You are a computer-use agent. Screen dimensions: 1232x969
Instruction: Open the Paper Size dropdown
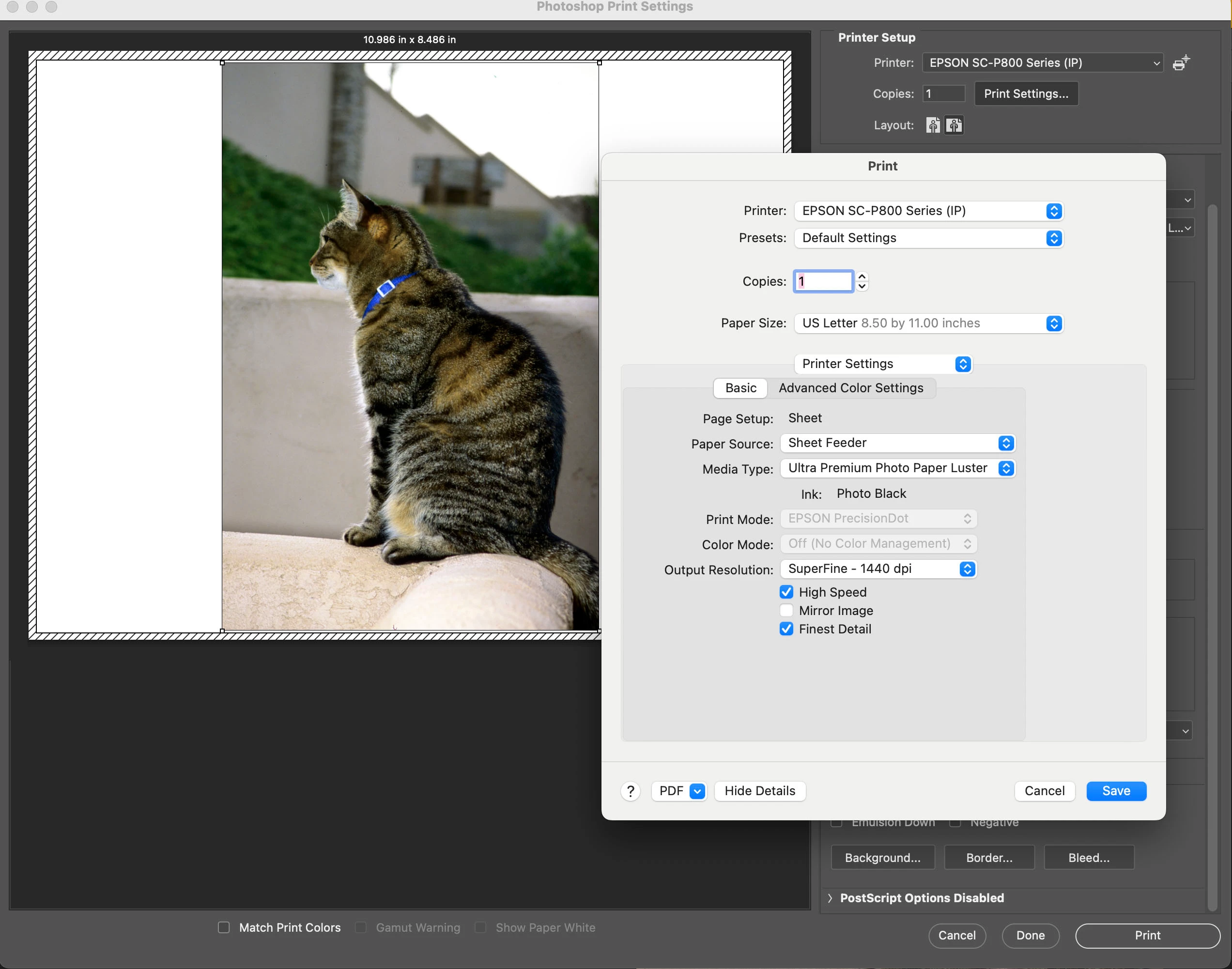(x=928, y=323)
